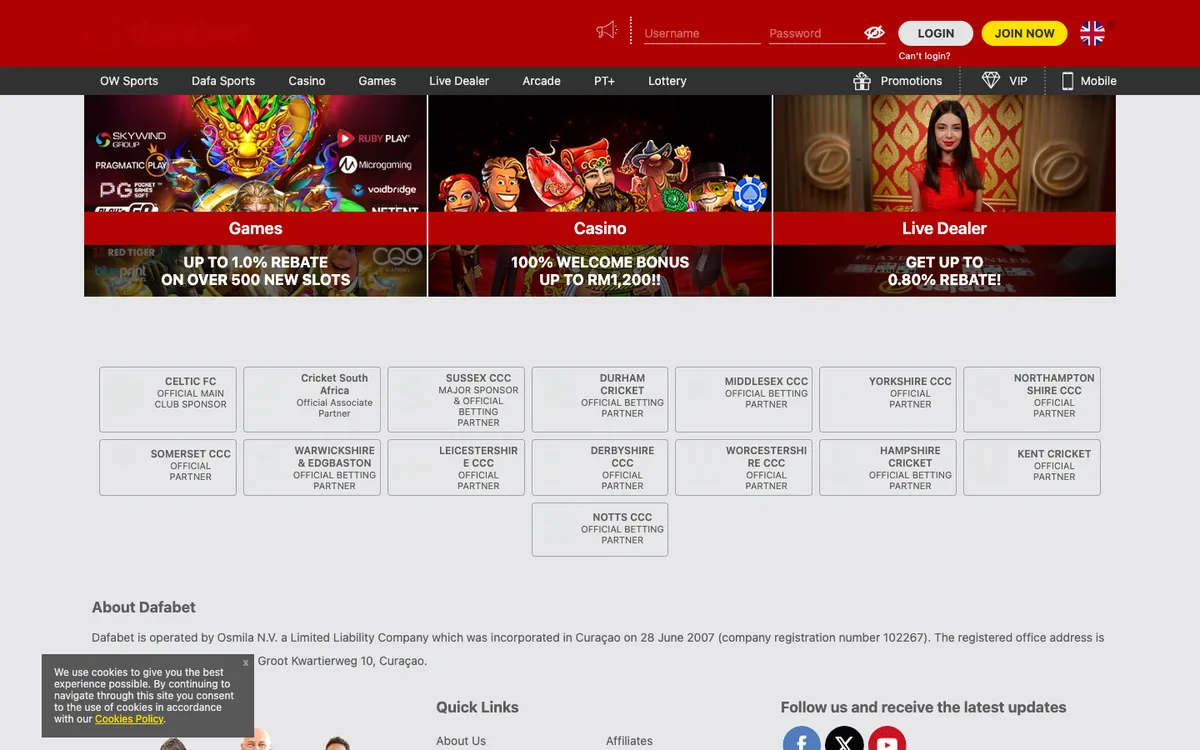
Task: Open the PT+ menu item
Action: pos(604,81)
